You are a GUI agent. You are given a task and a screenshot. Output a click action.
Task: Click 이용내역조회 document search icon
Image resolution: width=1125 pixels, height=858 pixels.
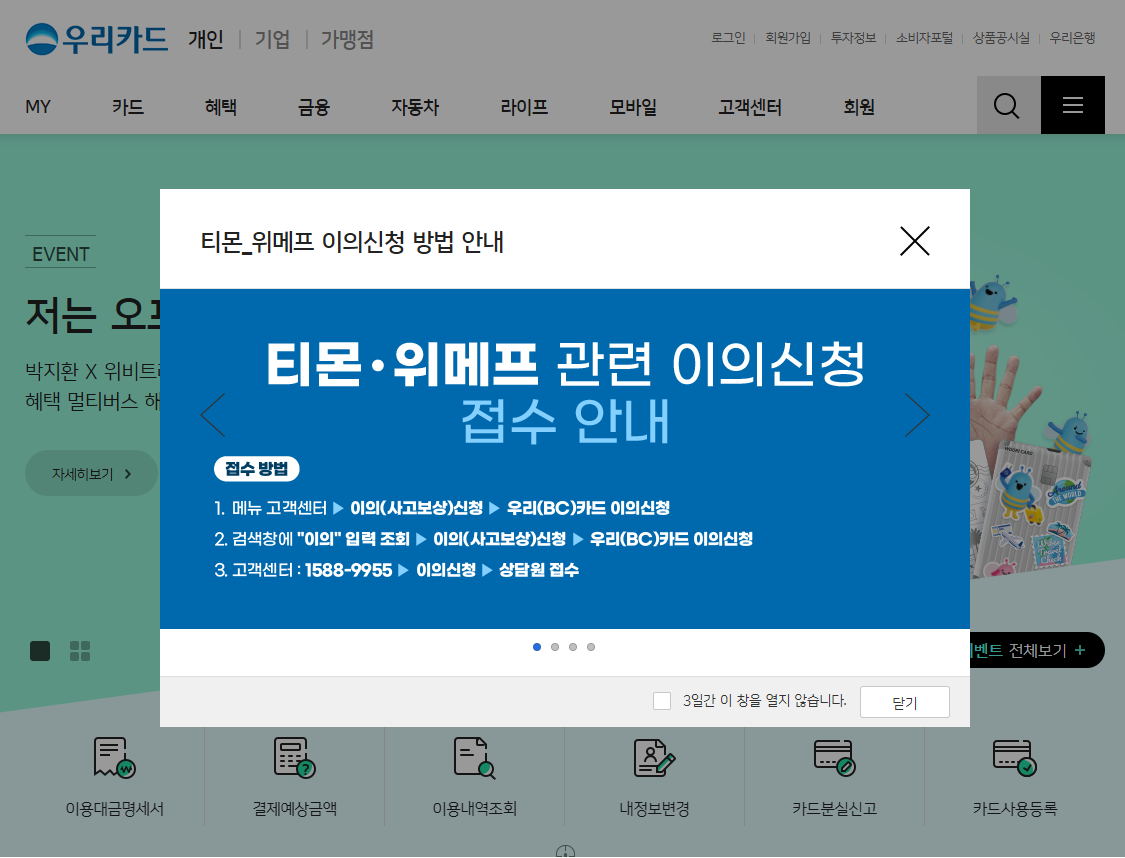click(474, 758)
